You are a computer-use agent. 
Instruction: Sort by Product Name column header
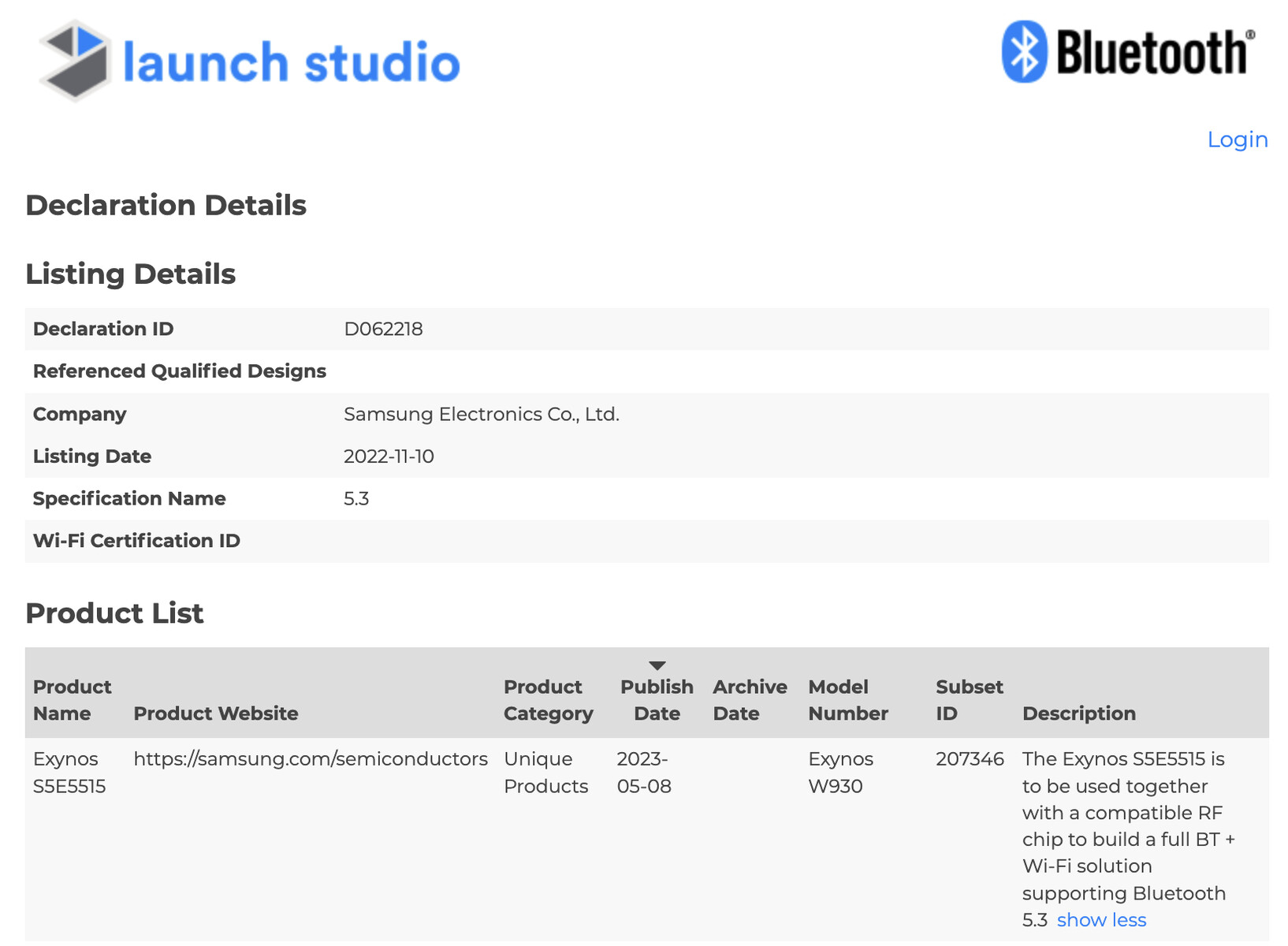(x=73, y=700)
